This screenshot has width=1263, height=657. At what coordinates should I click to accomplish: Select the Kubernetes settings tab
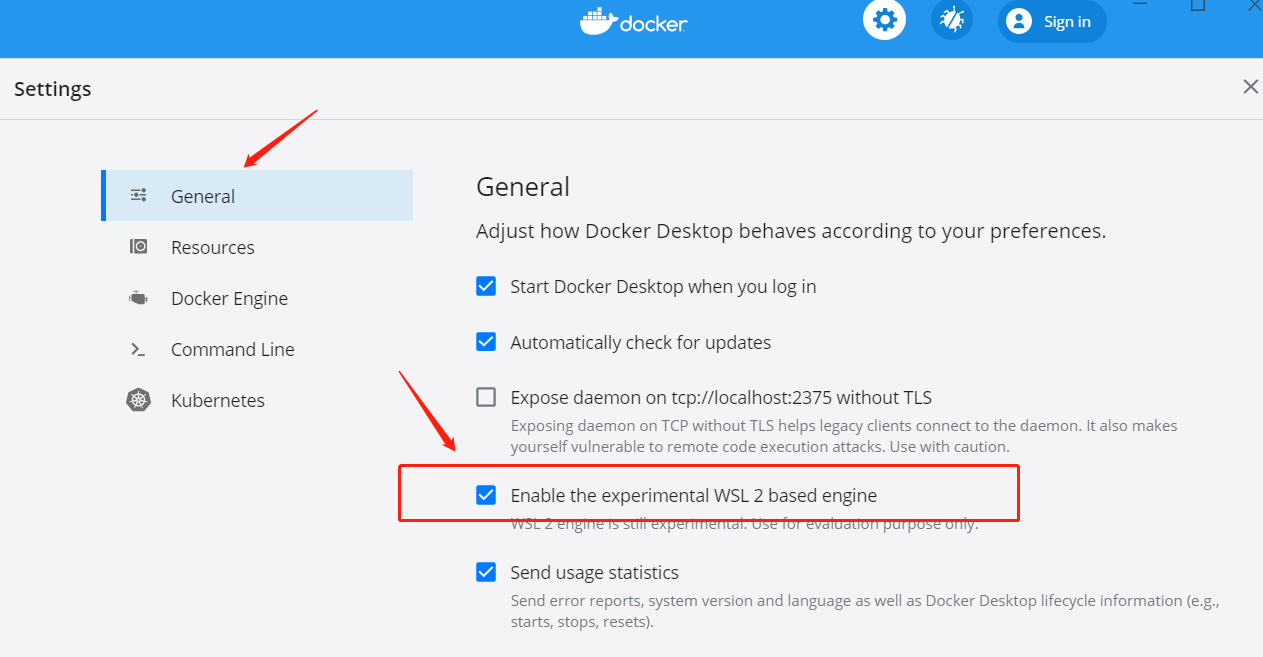coord(257,400)
